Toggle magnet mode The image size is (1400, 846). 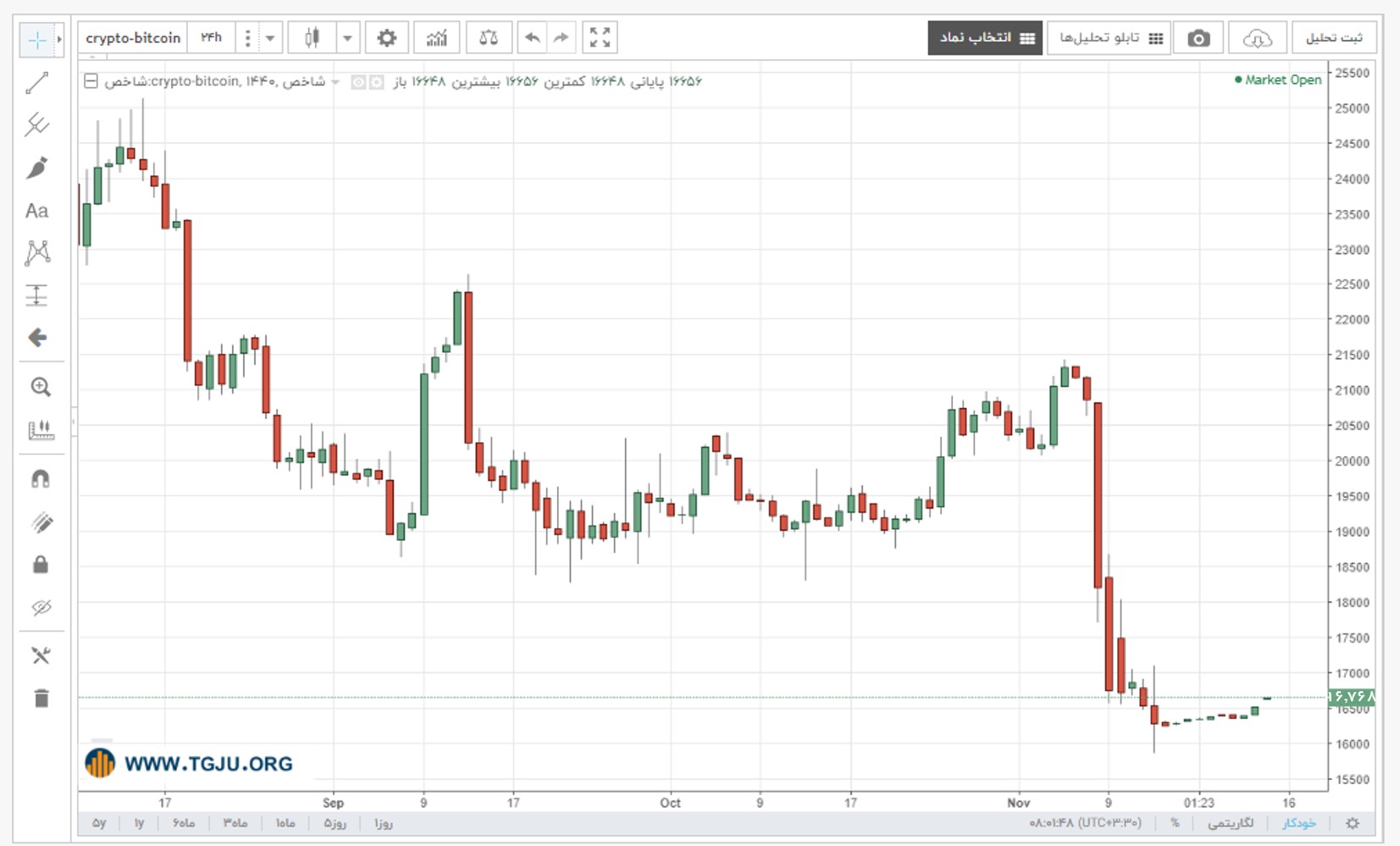[41, 479]
